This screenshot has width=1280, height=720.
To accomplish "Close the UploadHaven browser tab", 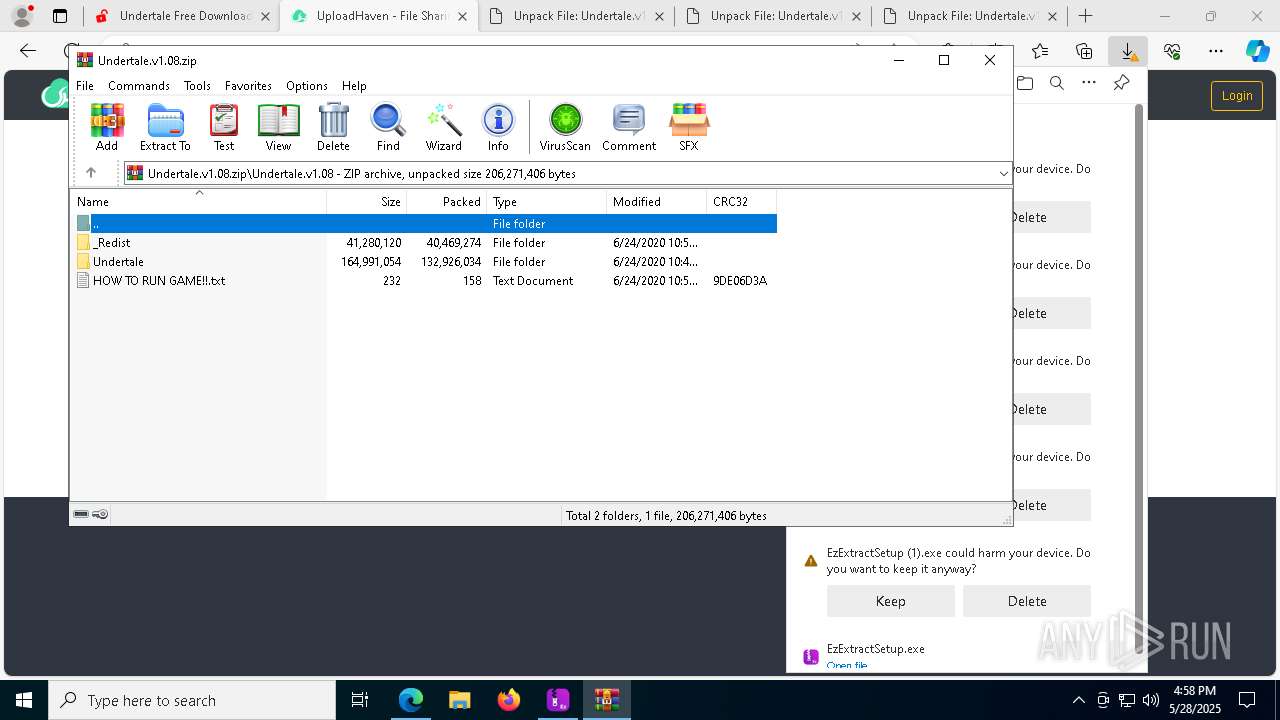I will pos(462,16).
